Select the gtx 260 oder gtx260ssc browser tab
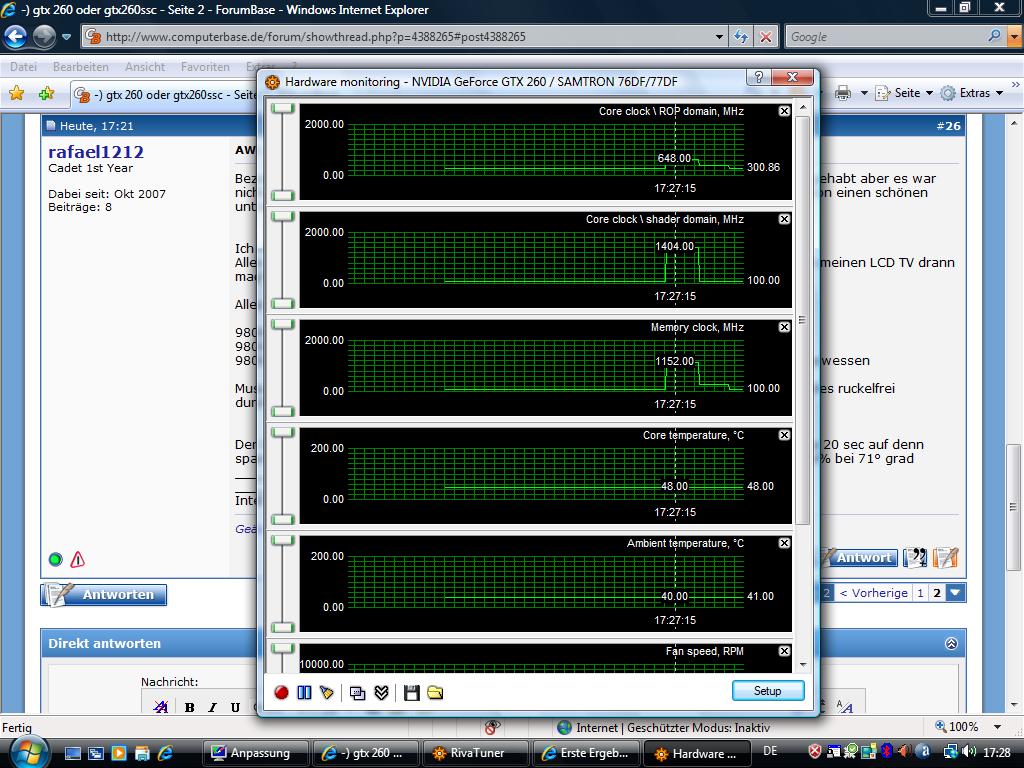The height and width of the screenshot is (768, 1024). pos(165,95)
